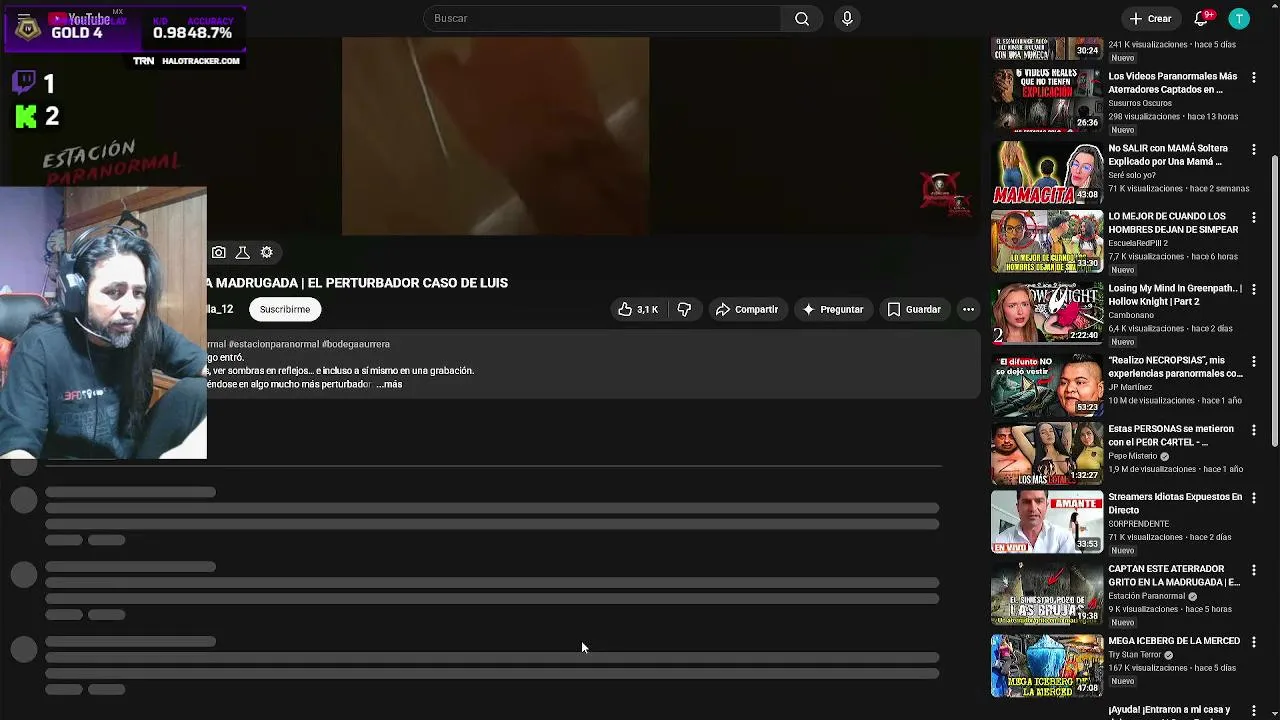Viewport: 1280px width, 720px height.
Task: Open options for Estas PERSONAS se metieron video
Action: [x=1254, y=430]
